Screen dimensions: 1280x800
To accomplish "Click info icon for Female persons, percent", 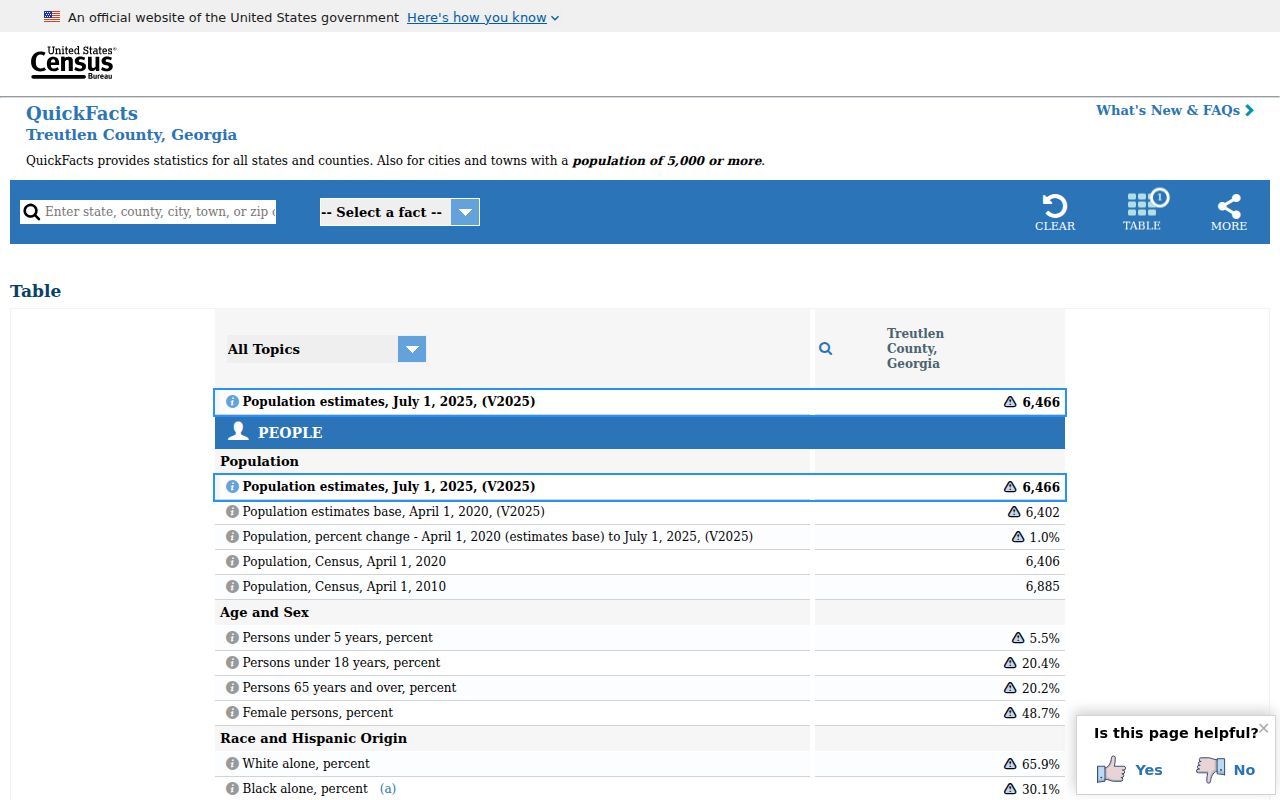I will click(x=232, y=713).
